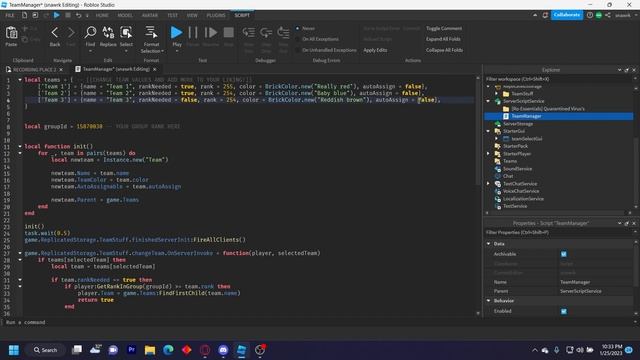Open Discord from the Windows taskbar
The height and width of the screenshot is (360, 640).
coord(223,350)
